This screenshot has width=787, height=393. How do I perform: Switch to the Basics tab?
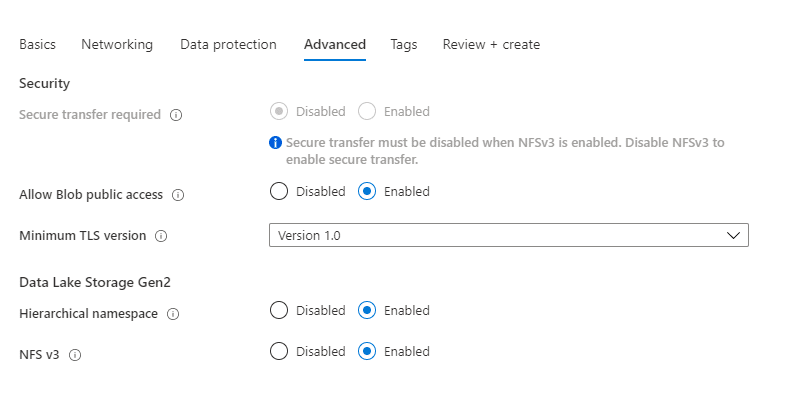pos(37,44)
